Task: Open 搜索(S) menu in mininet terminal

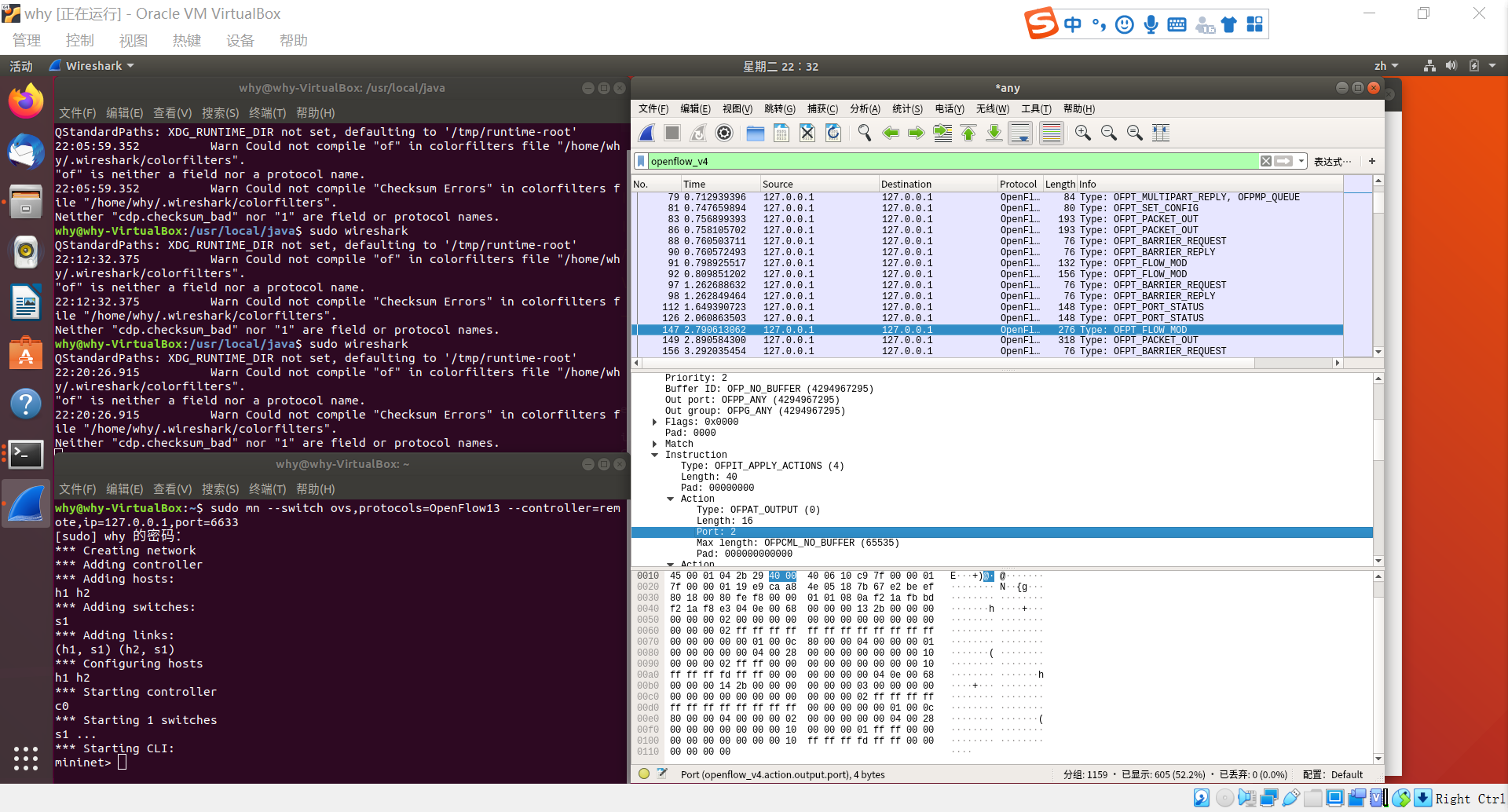Action: (220, 489)
